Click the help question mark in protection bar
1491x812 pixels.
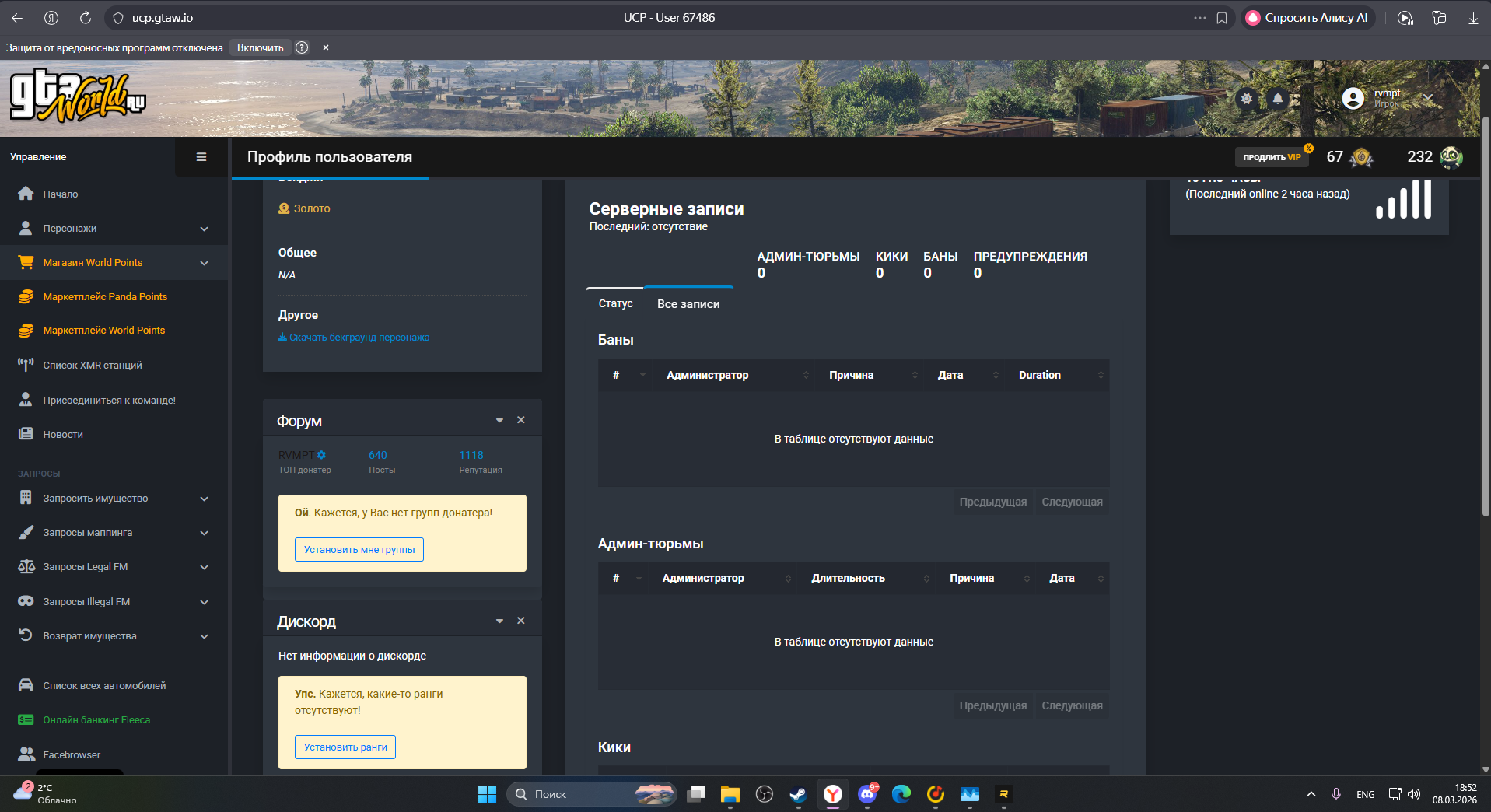click(302, 47)
